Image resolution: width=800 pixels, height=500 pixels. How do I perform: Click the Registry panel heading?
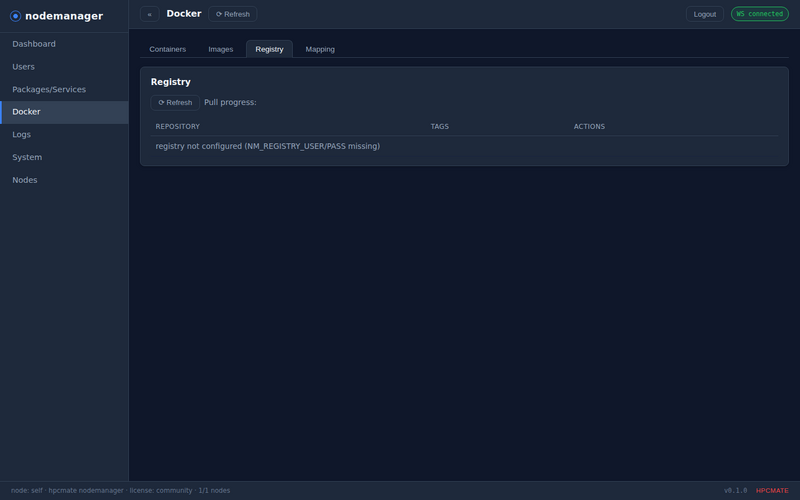tap(170, 82)
